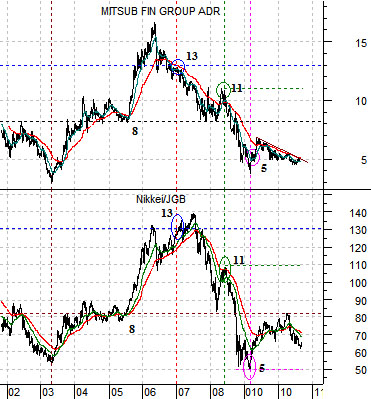This screenshot has width=371, height=399.
Task: Click the 130 value on Nikkei/JGB axis
Action: (357, 230)
